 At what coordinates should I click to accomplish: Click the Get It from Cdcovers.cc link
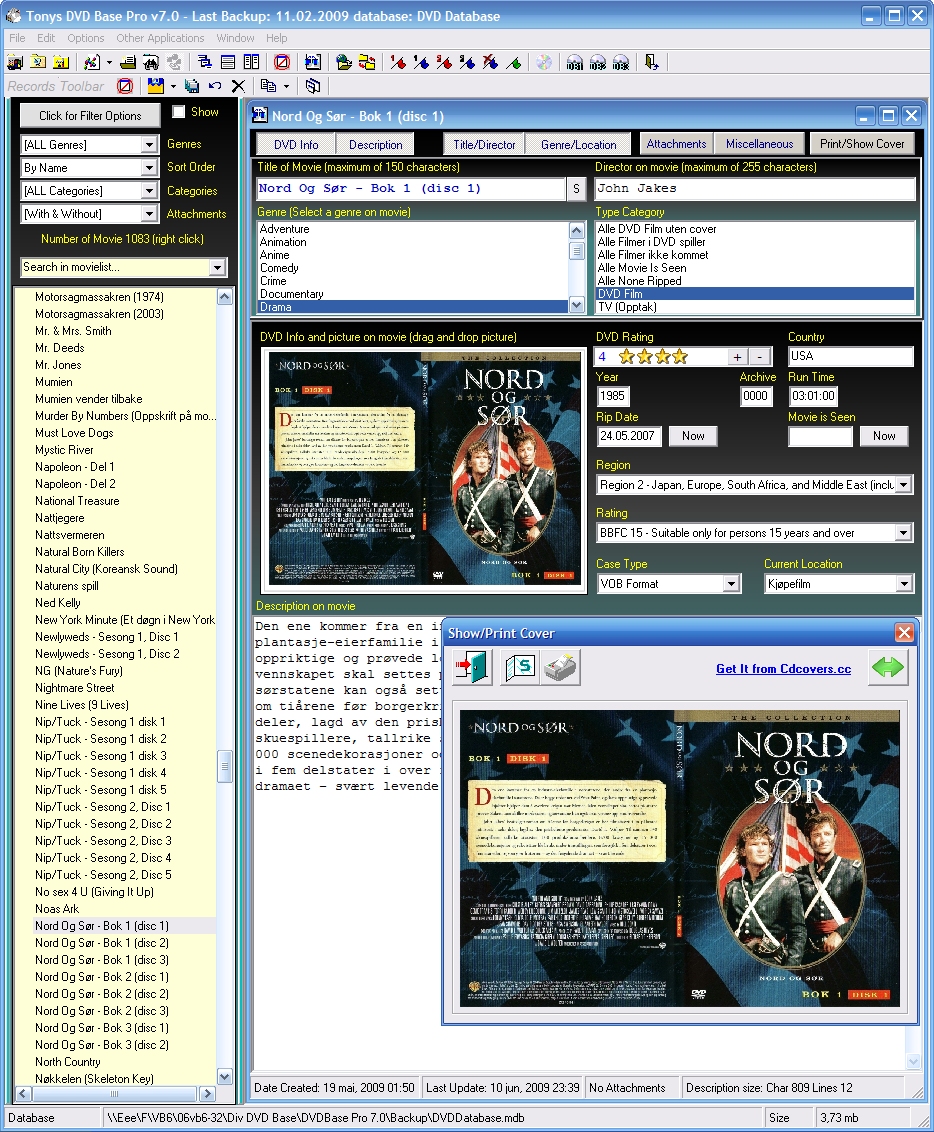[x=784, y=667]
